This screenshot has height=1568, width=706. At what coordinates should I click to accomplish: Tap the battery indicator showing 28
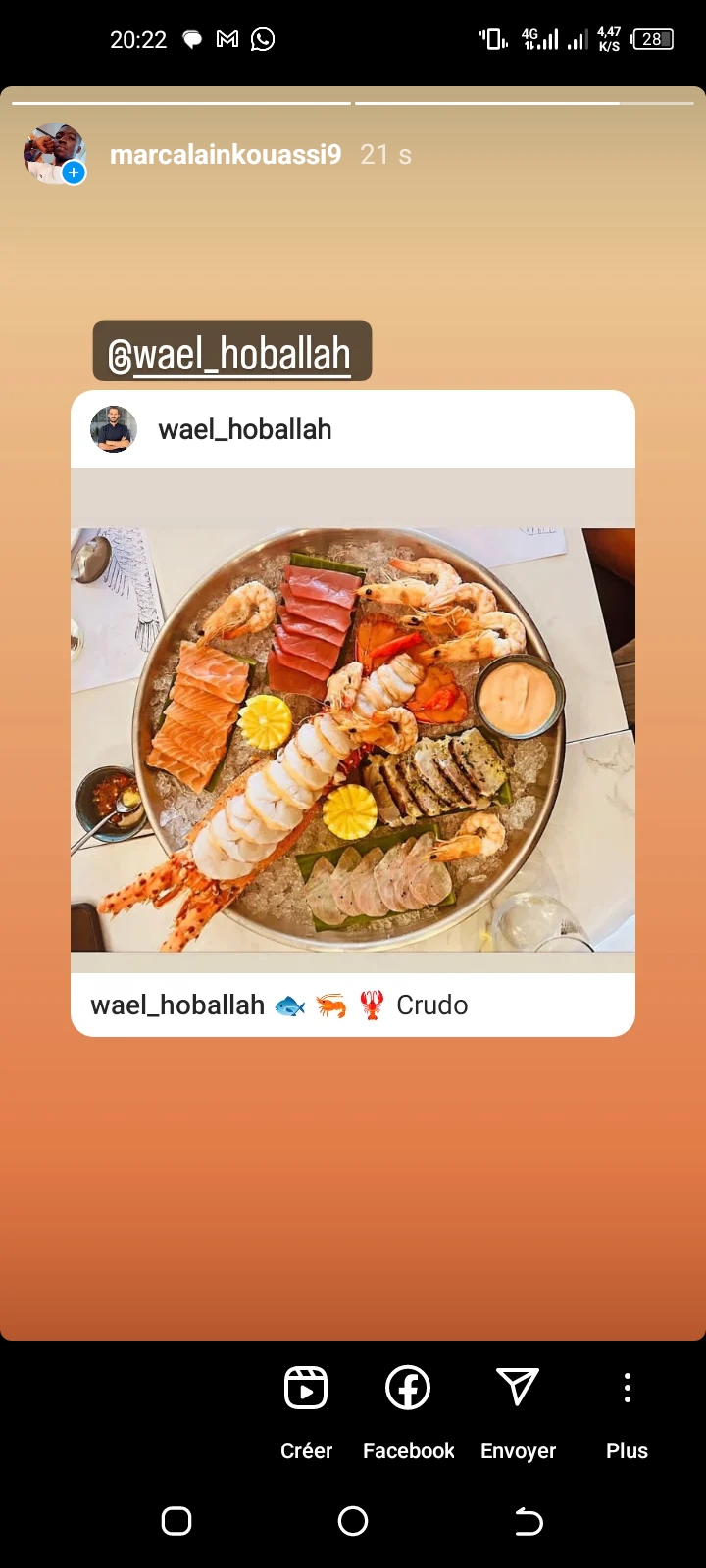(x=653, y=39)
